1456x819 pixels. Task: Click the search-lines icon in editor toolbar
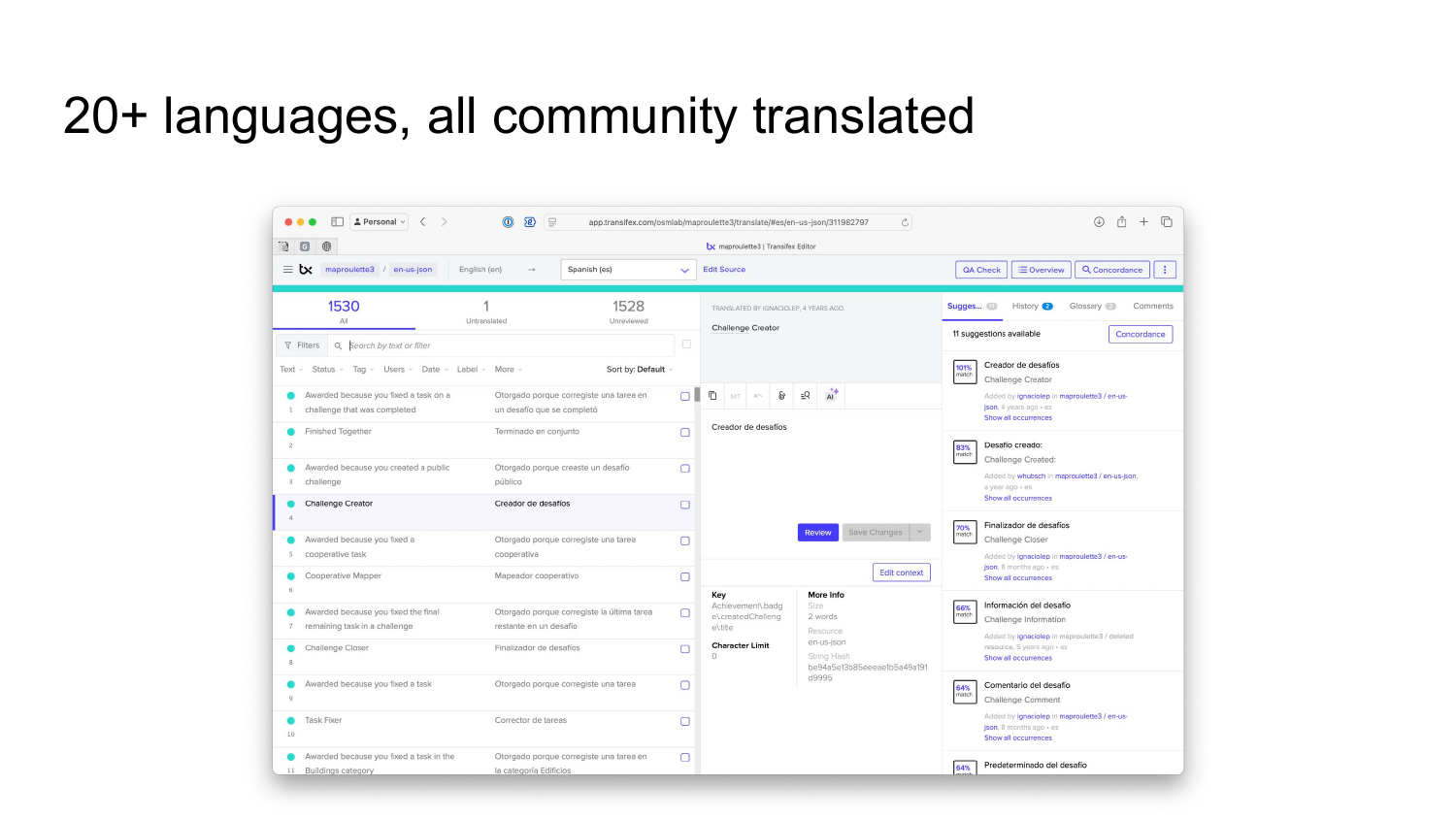pos(806,396)
